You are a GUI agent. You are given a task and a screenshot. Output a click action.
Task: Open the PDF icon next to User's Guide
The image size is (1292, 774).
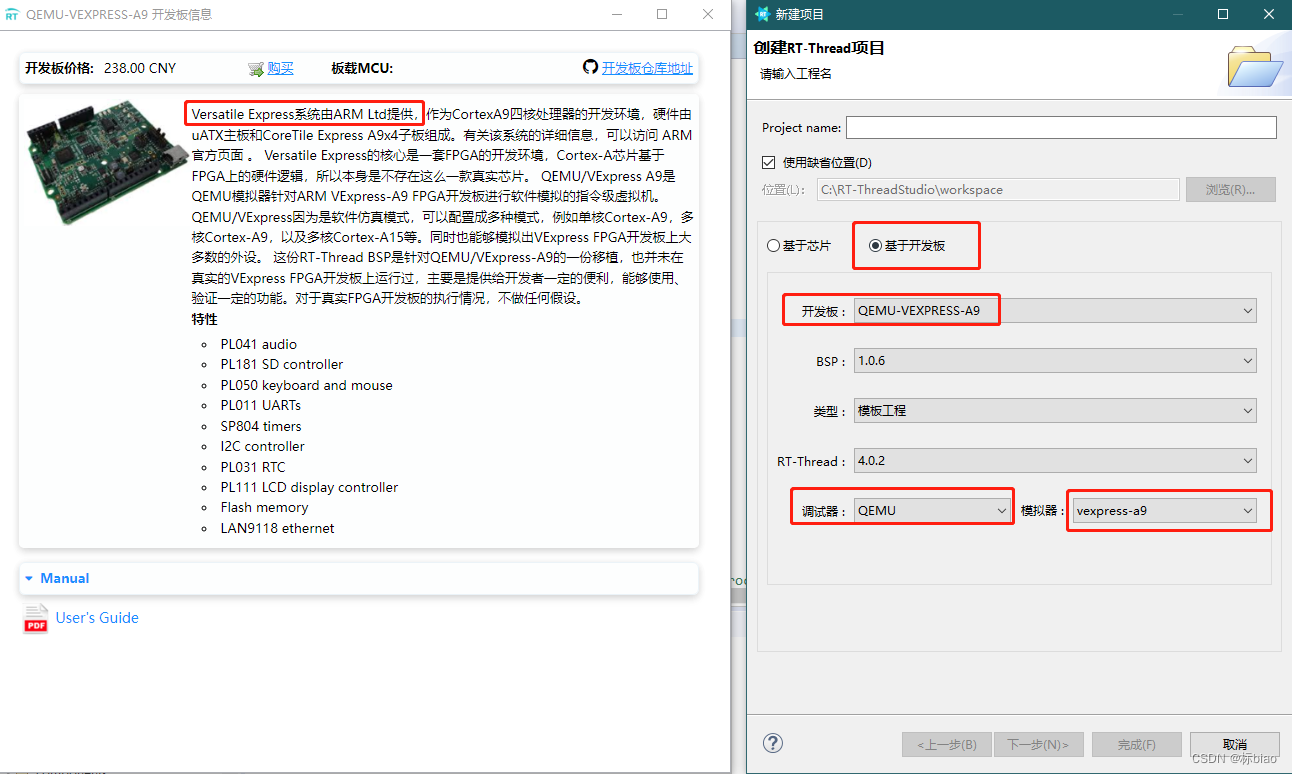35,618
